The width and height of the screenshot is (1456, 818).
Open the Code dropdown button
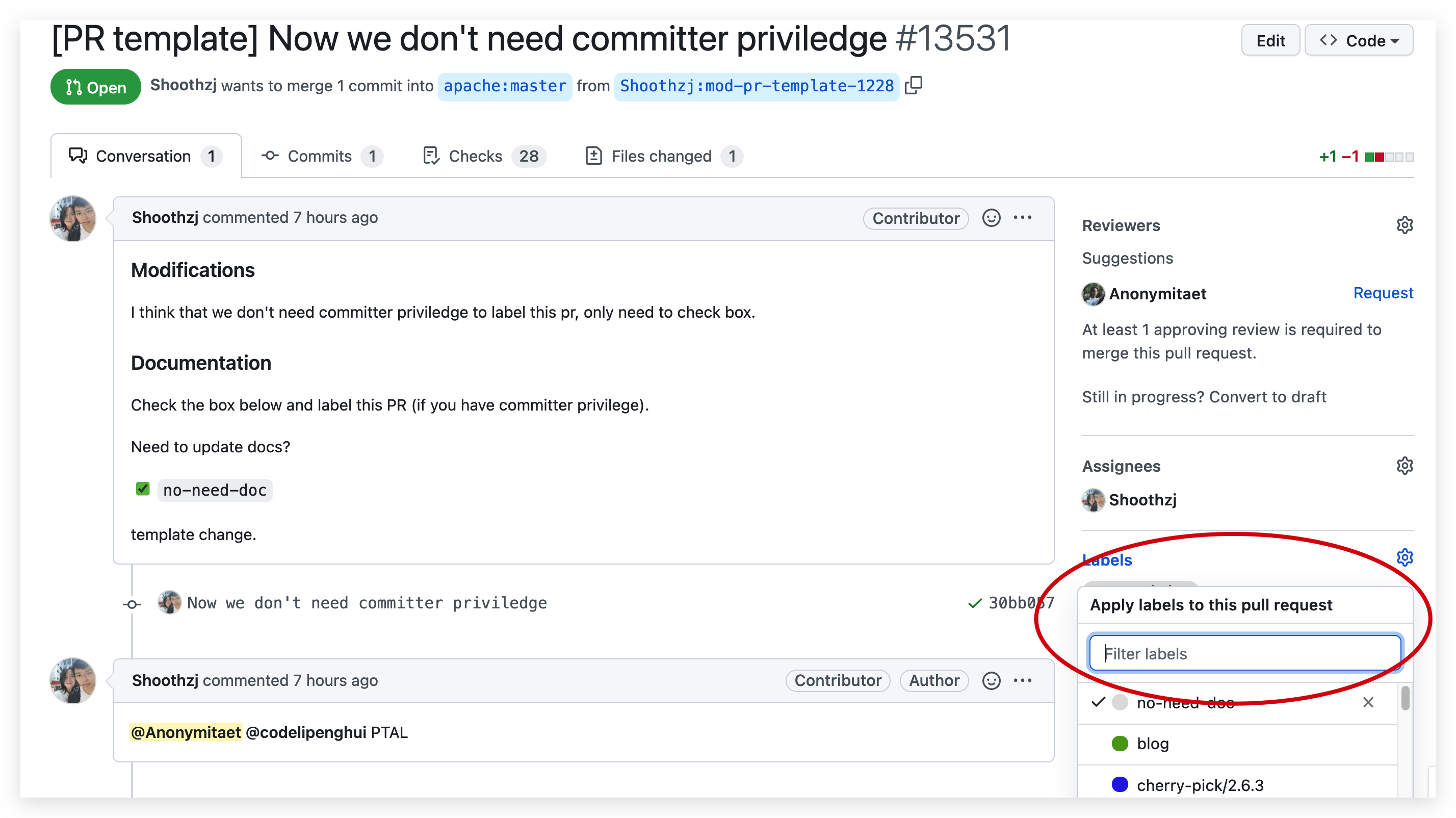click(1358, 41)
